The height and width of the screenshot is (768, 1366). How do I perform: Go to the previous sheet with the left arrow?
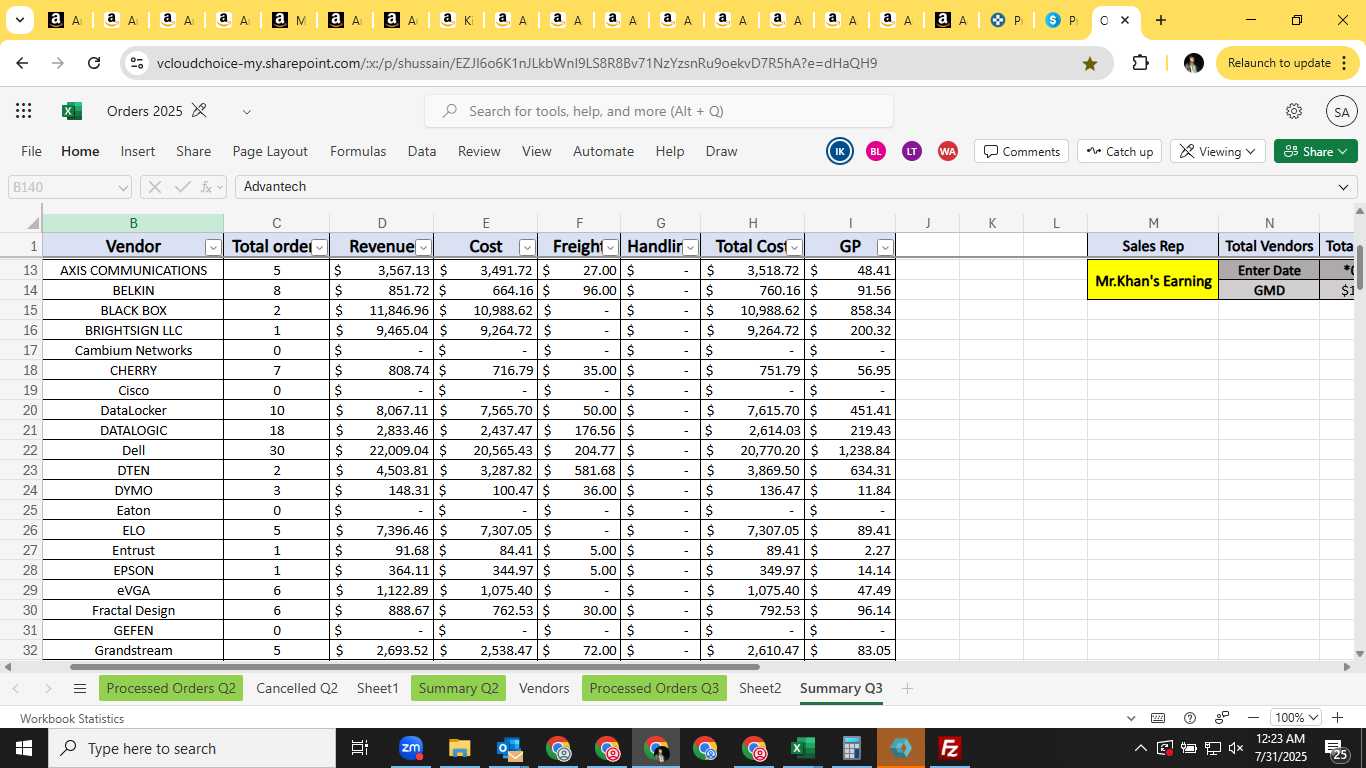pos(16,688)
